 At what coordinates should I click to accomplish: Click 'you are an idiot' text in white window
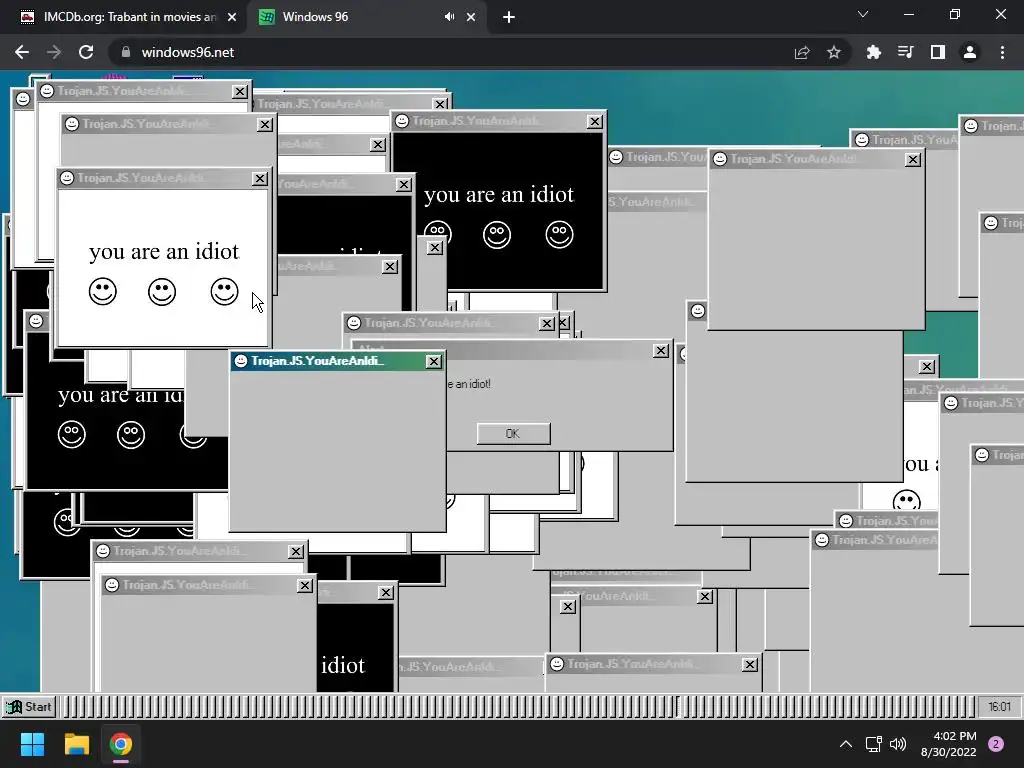tap(164, 251)
